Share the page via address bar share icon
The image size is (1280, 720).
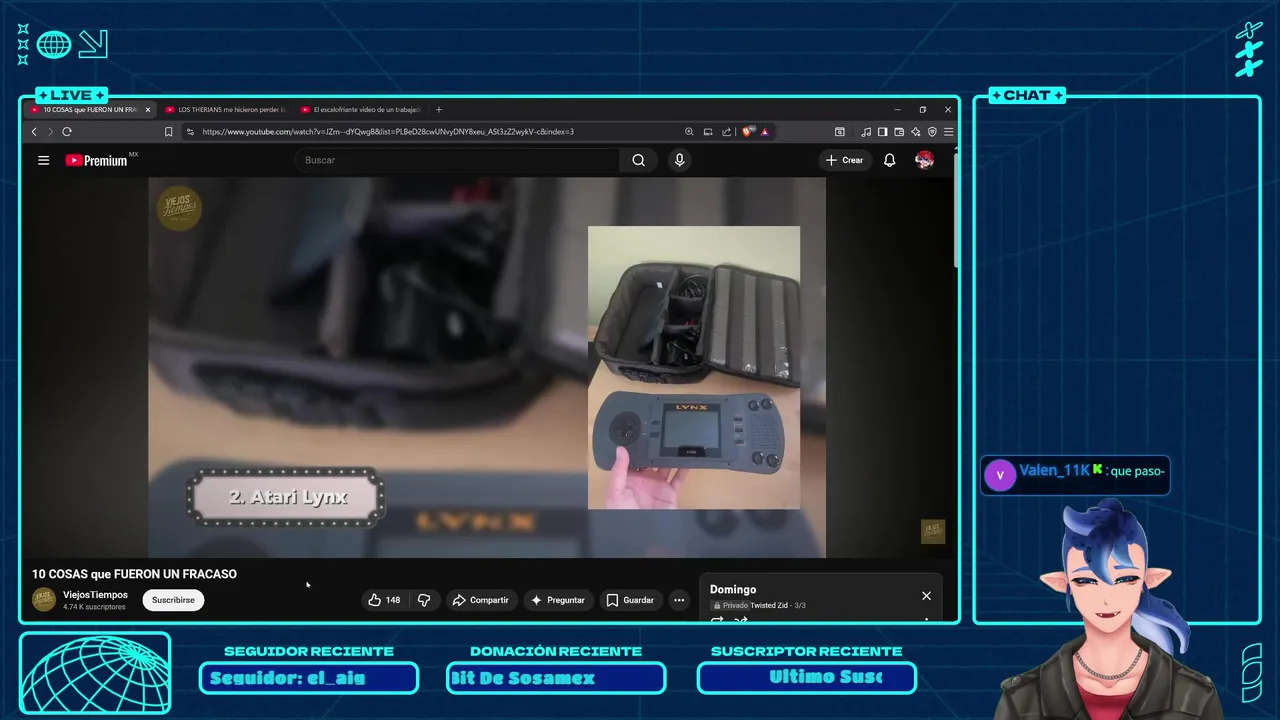pyautogui.click(x=726, y=132)
